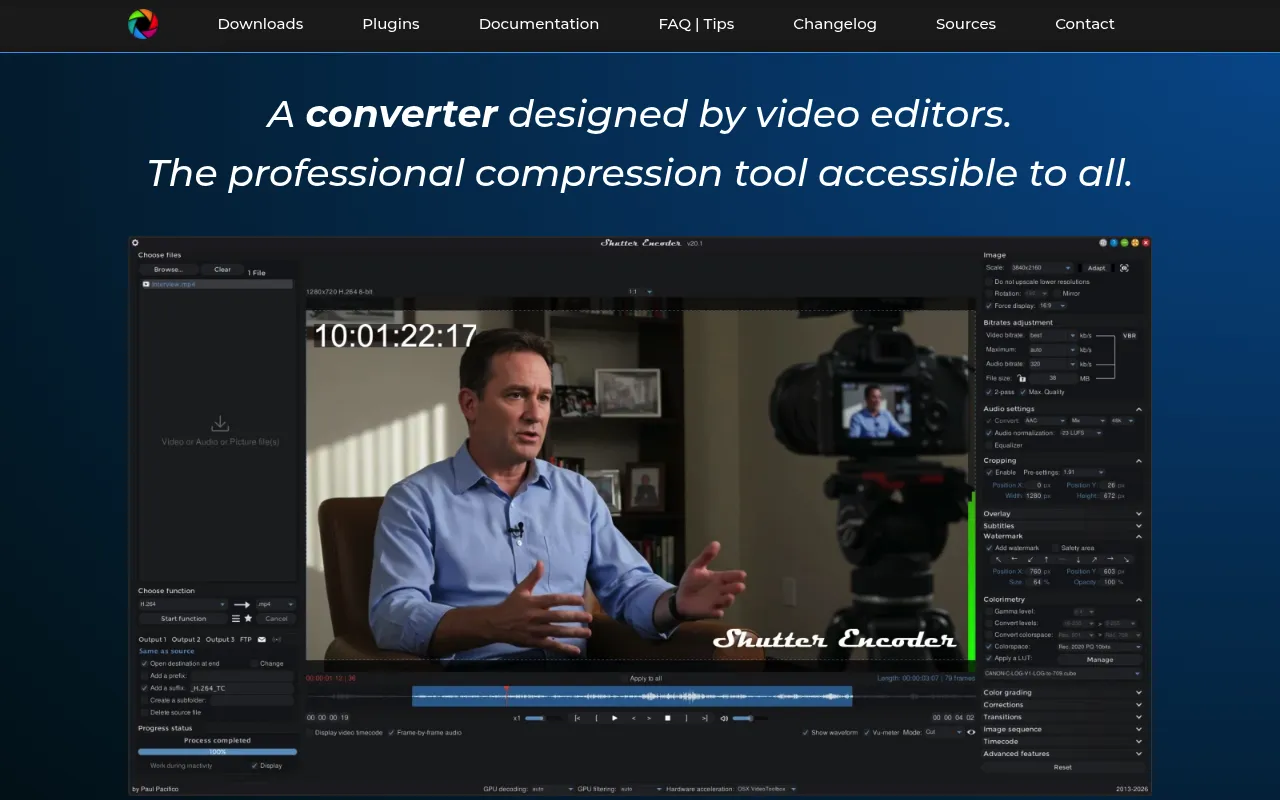This screenshot has width=1280, height=800.
Task: Click the drop files download icon
Action: (220, 425)
